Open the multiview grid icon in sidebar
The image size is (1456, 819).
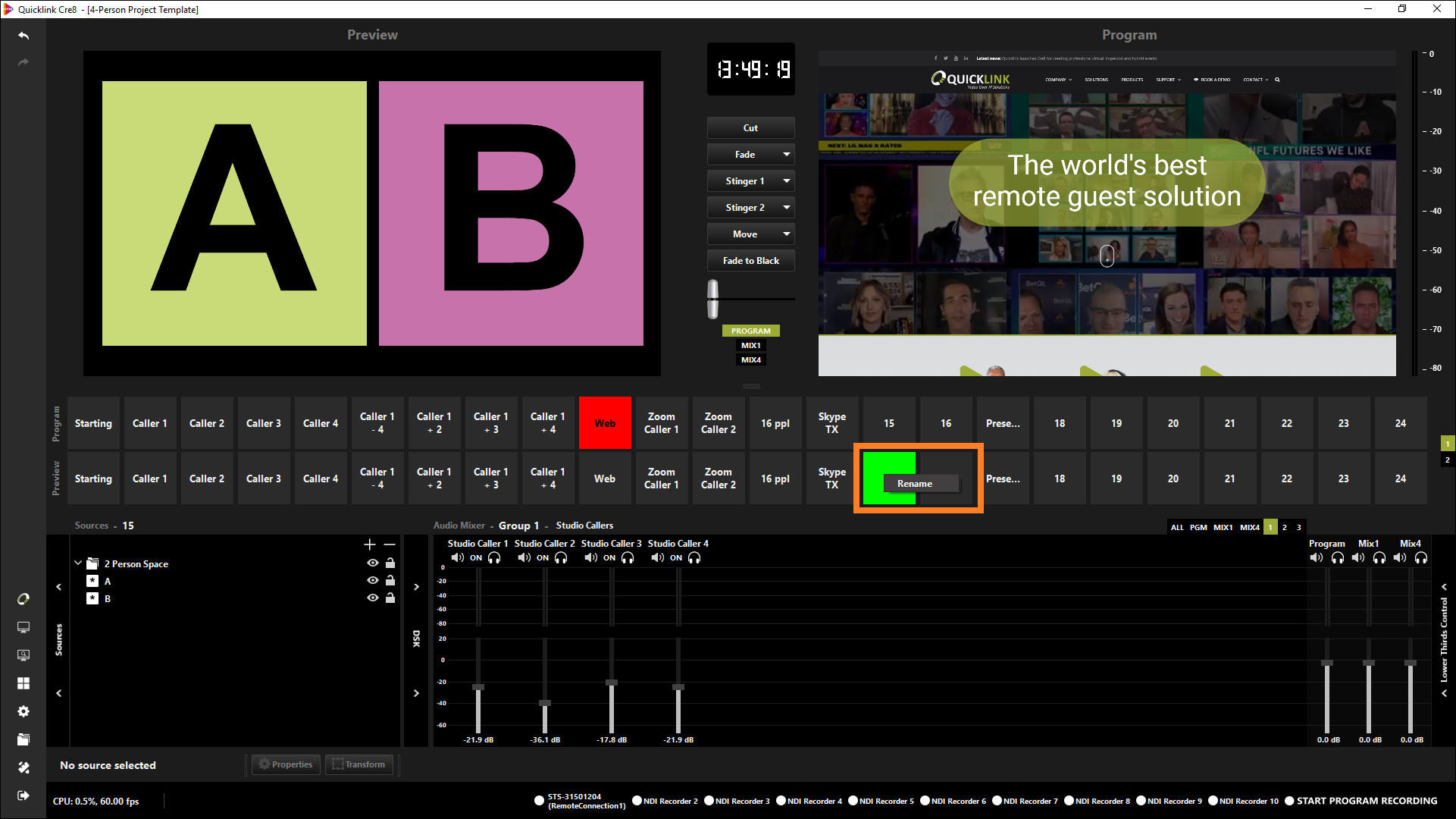pyautogui.click(x=23, y=683)
